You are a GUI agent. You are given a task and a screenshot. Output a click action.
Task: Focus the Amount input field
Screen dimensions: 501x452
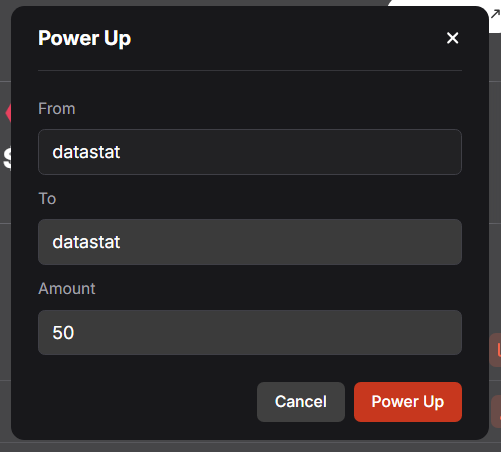(x=250, y=332)
